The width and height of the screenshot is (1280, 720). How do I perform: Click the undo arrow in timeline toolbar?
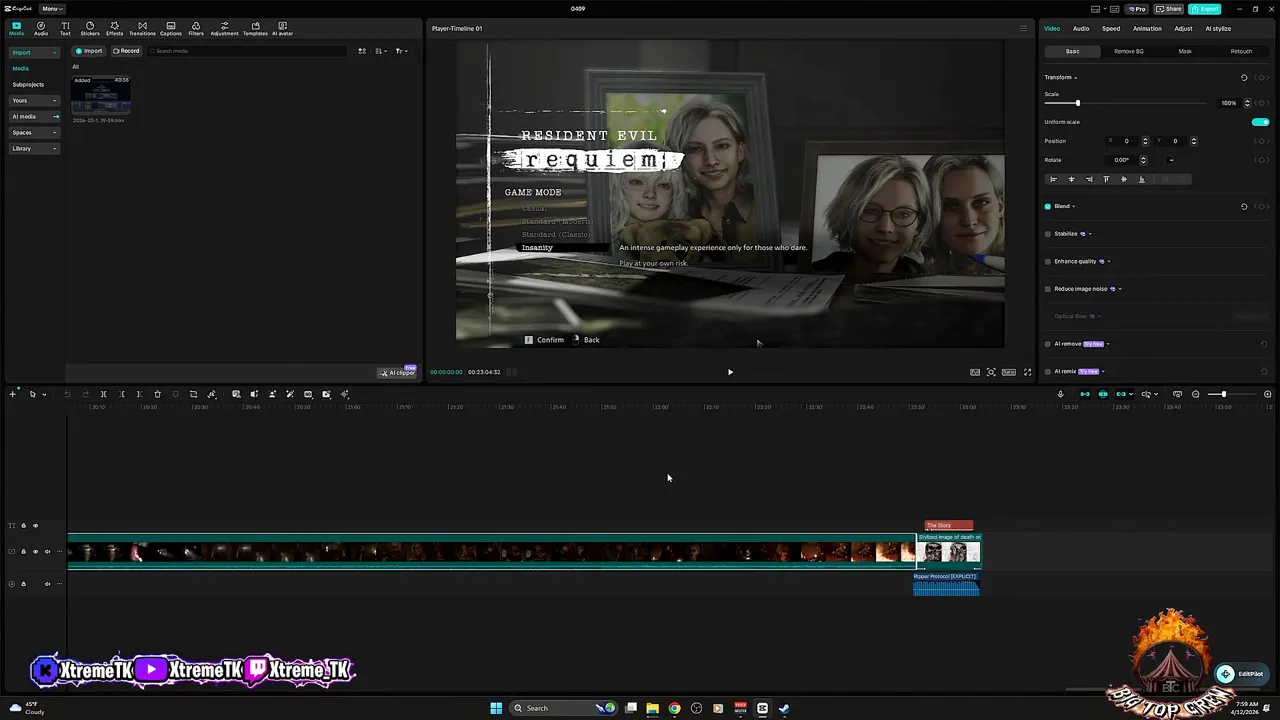(68, 394)
